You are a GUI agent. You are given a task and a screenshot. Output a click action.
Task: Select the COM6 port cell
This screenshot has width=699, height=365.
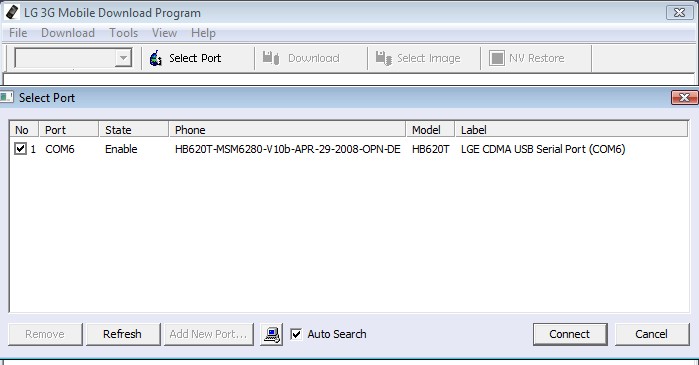(x=60, y=149)
